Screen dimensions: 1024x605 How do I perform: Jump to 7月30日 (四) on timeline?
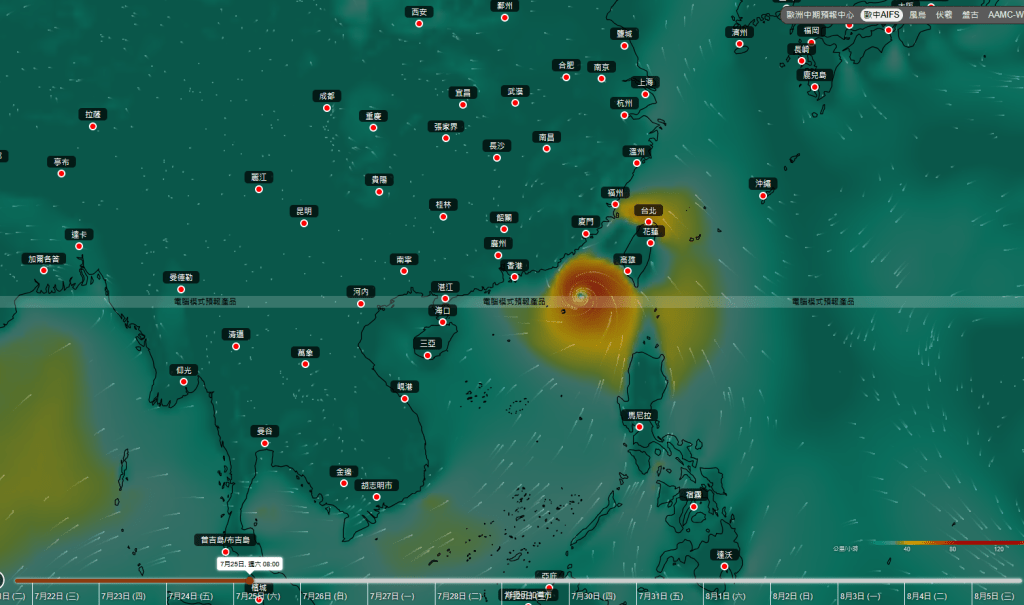pos(593,596)
